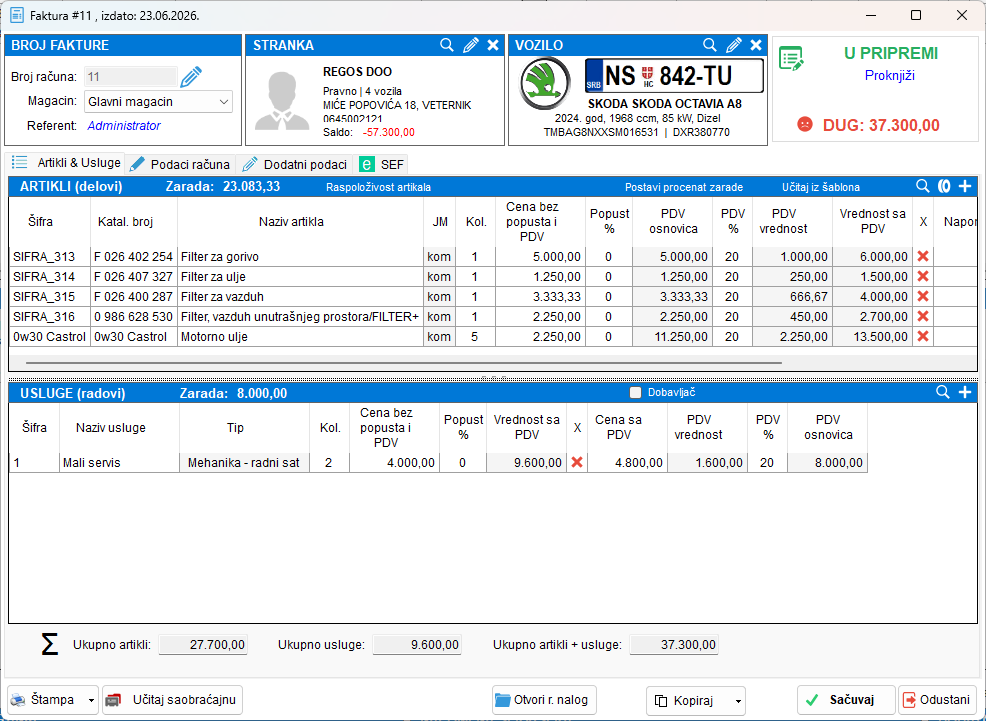Search for a customer in STRANKA panel

coord(446,45)
